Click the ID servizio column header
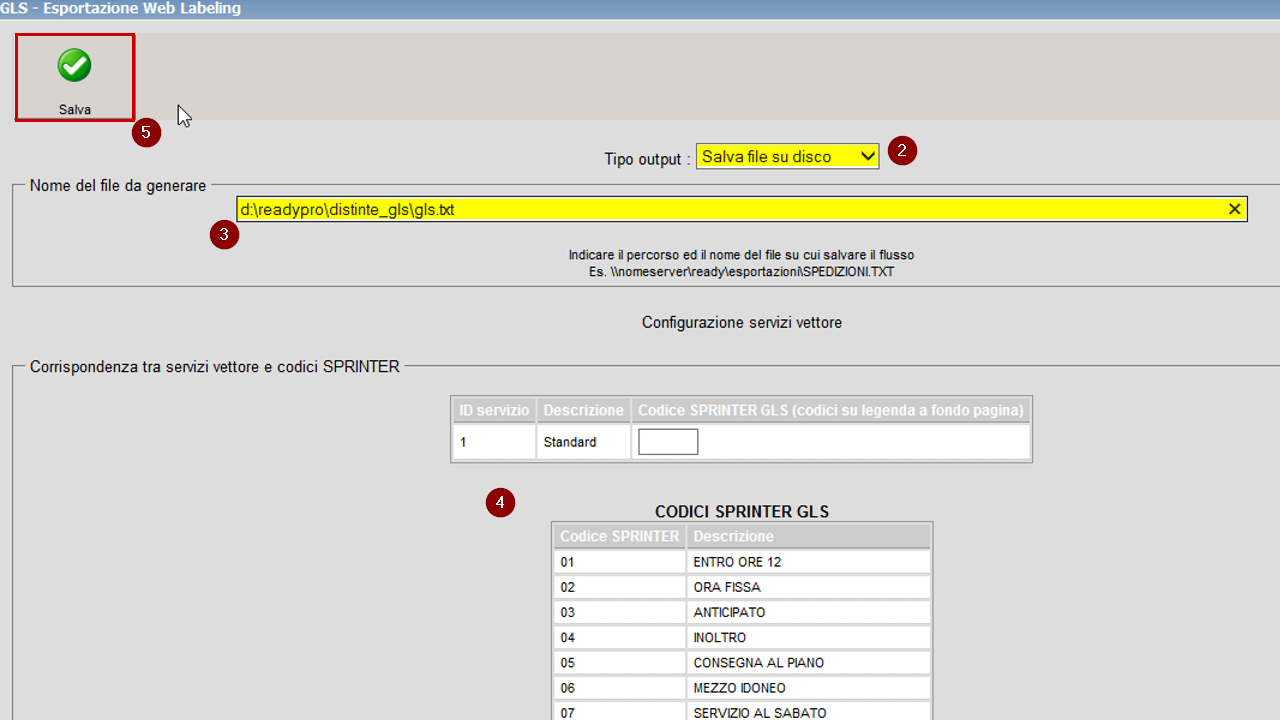Image resolution: width=1280 pixels, height=720 pixels. pos(494,410)
